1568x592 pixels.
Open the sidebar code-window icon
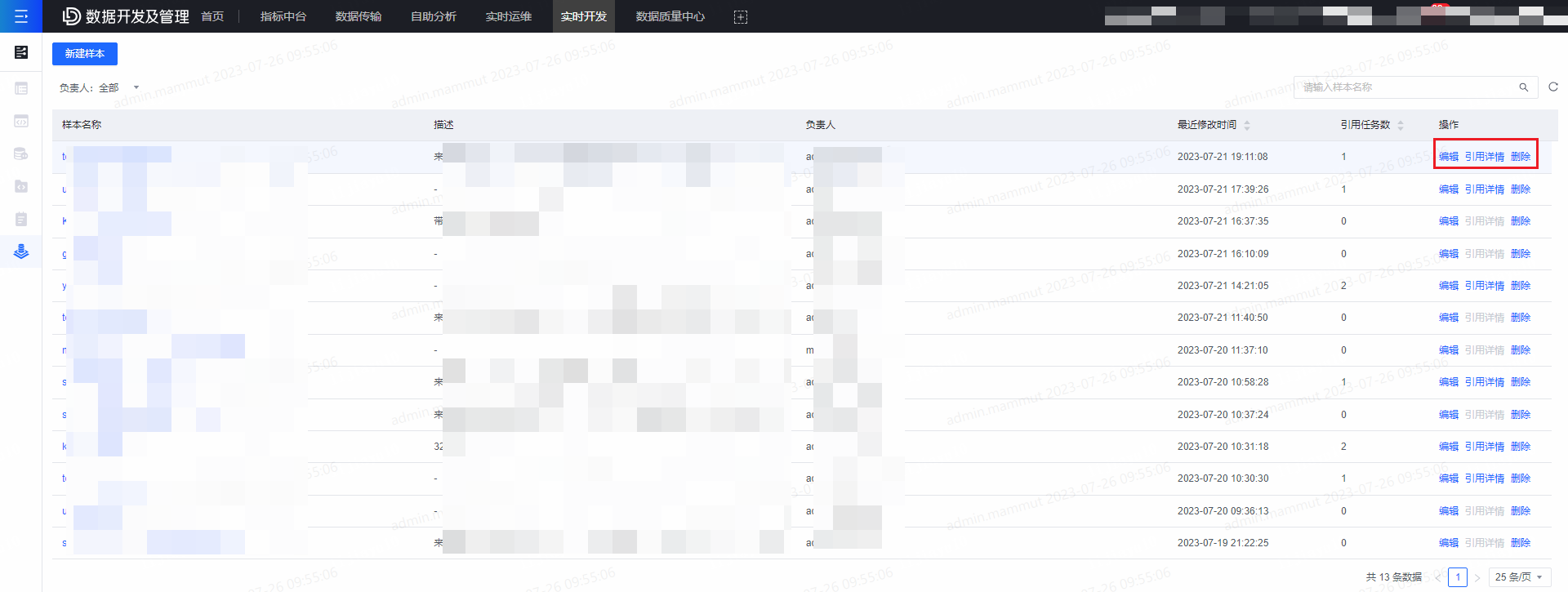tap(21, 121)
